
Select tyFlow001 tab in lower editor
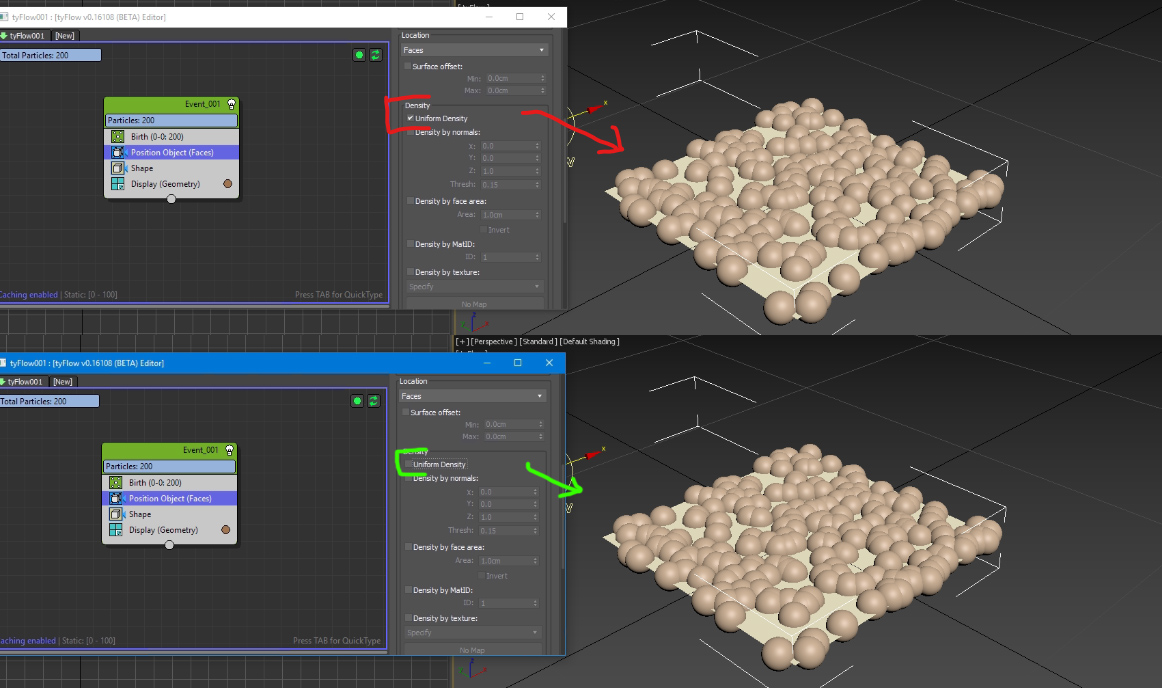tap(26, 381)
